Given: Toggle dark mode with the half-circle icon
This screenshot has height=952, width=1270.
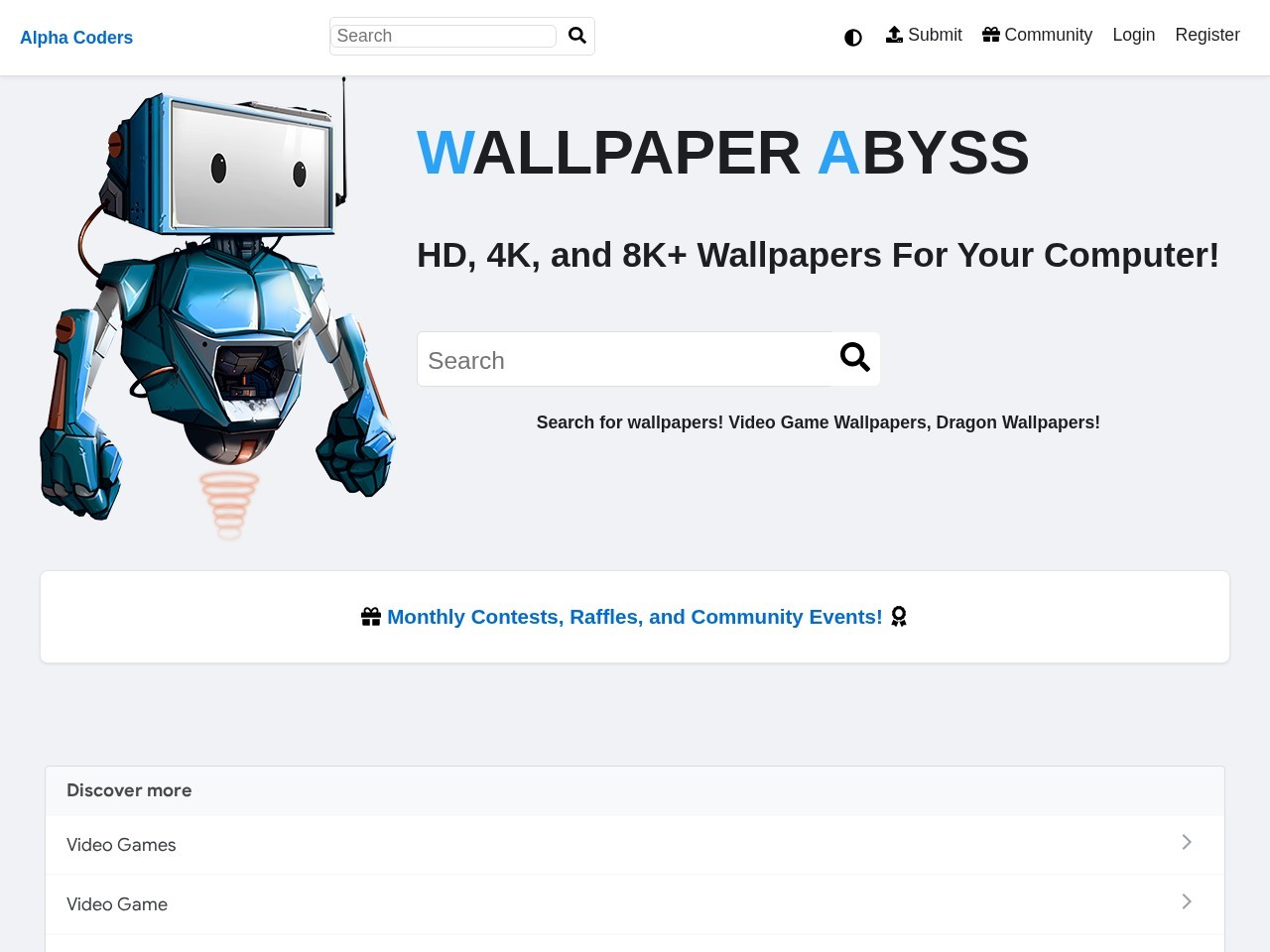Looking at the screenshot, I should [x=853, y=38].
